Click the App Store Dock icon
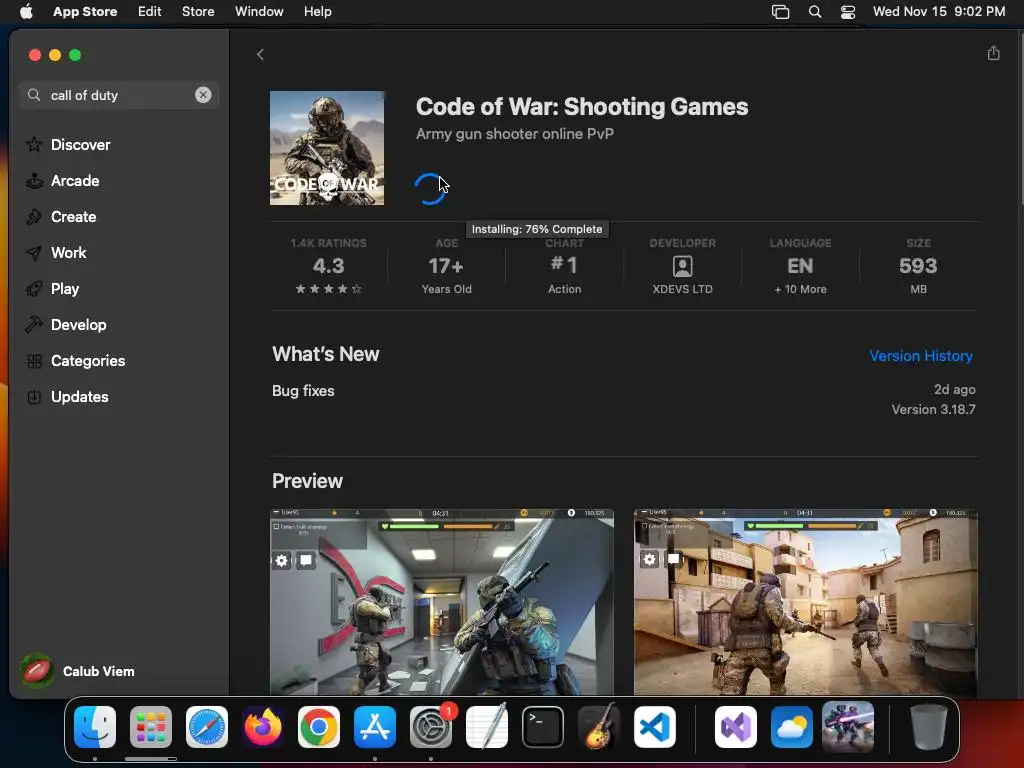Screen dimensions: 1024x768 click(x=375, y=727)
